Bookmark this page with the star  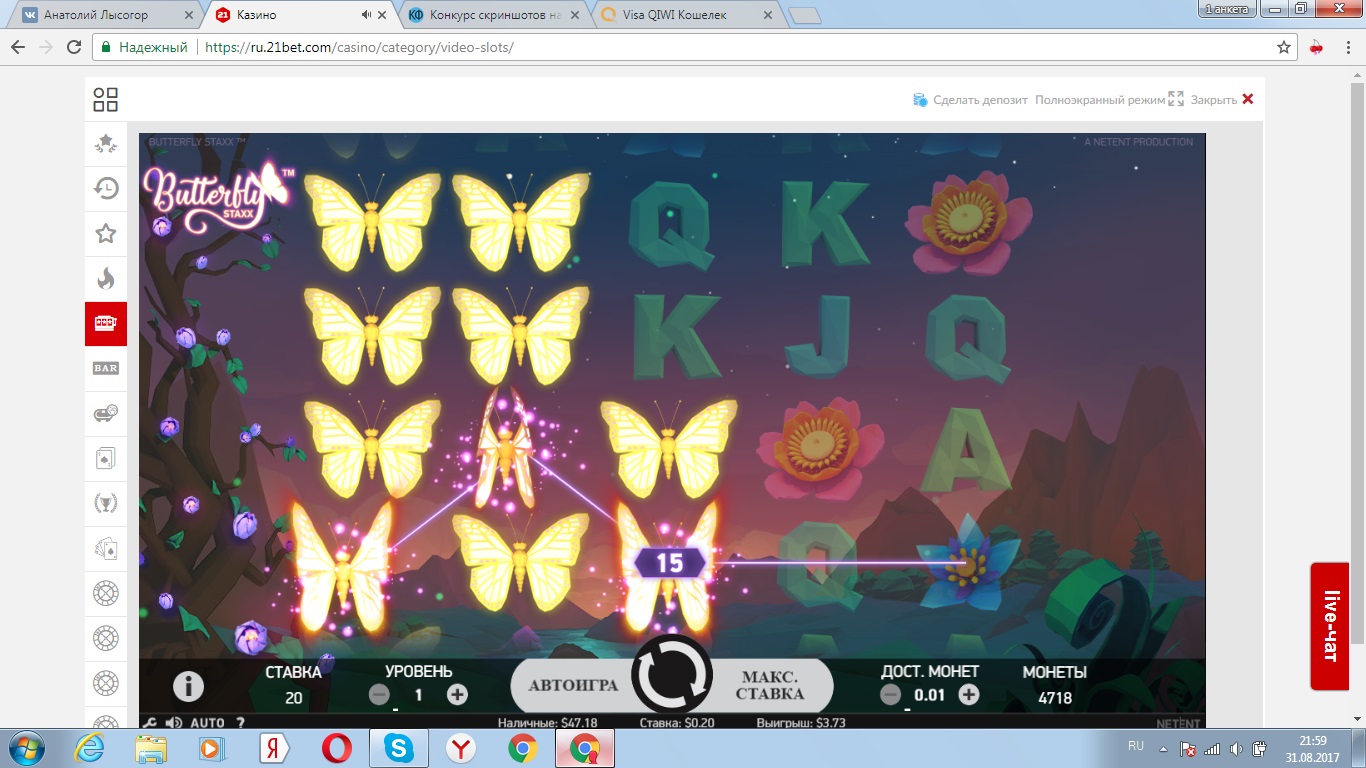click(1284, 47)
